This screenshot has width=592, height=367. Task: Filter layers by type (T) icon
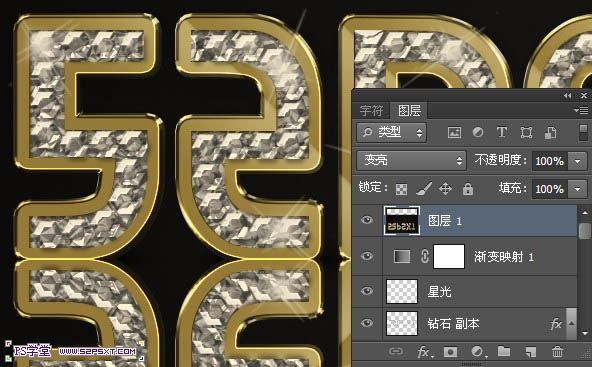pyautogui.click(x=501, y=132)
